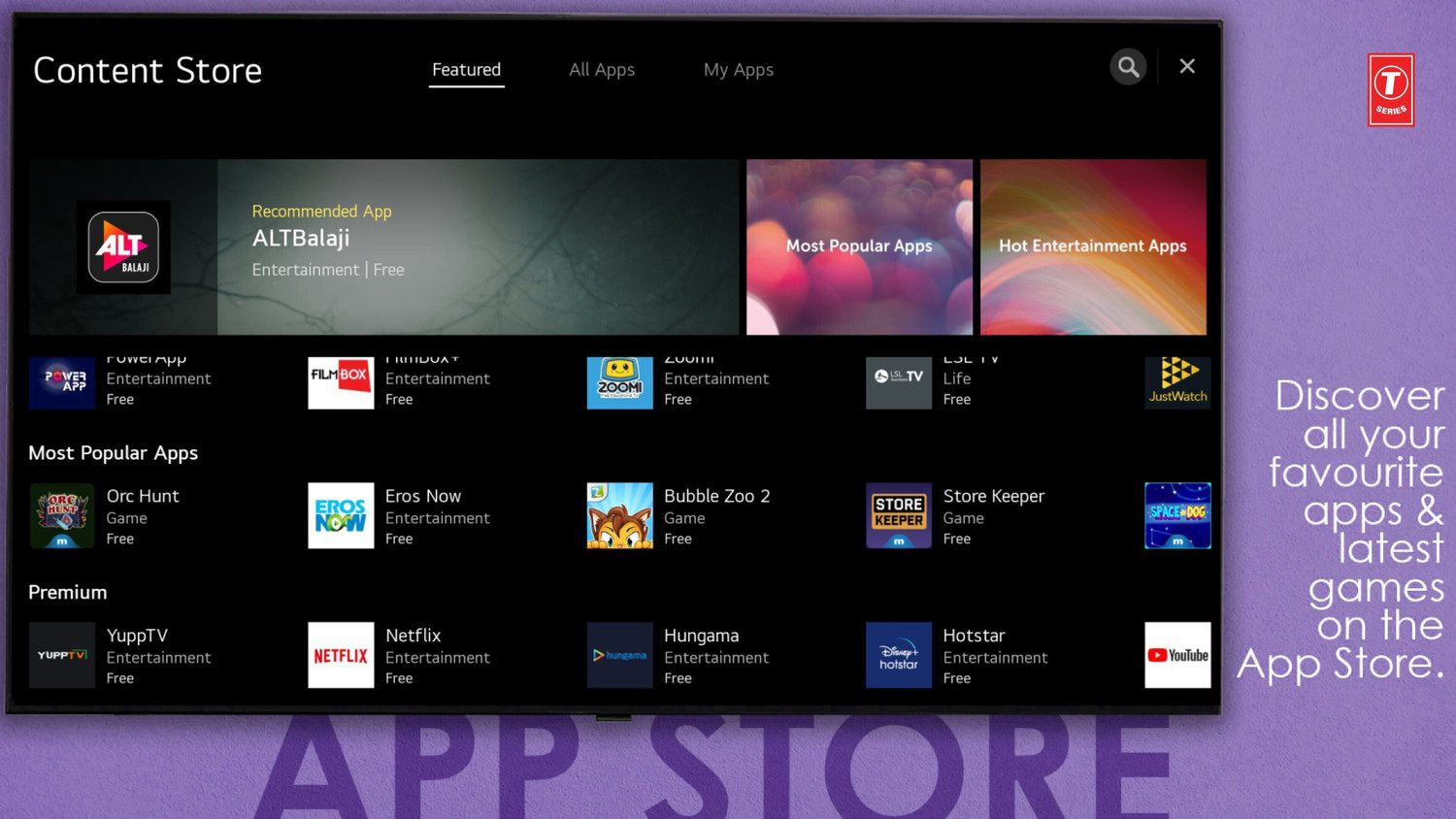Switch to the My Apps tab

tap(739, 70)
